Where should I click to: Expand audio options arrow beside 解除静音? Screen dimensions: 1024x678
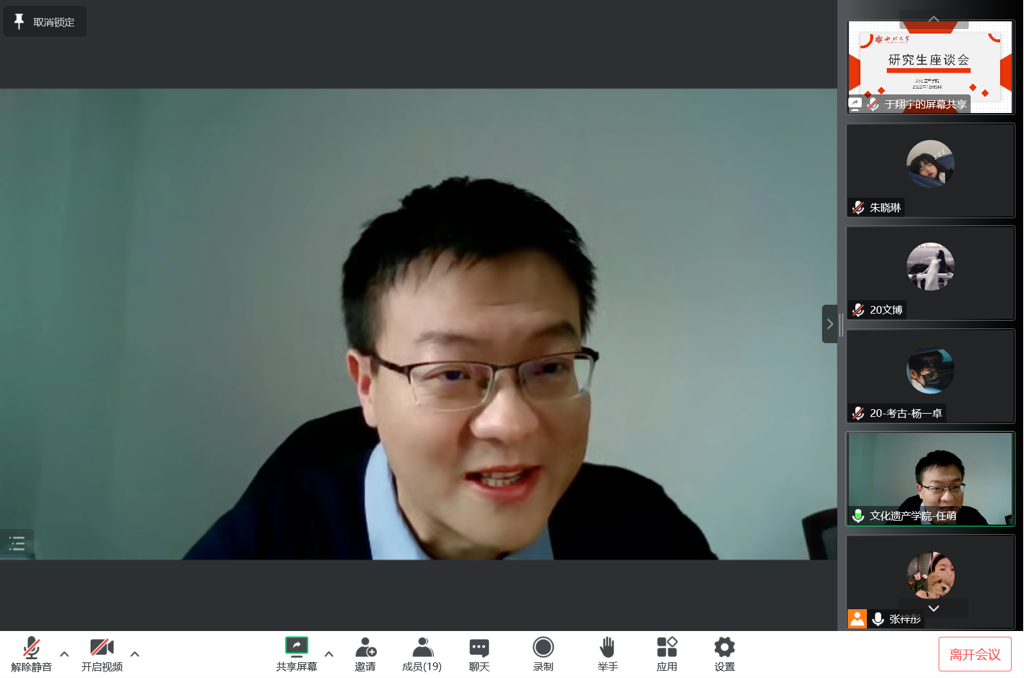tap(64, 654)
